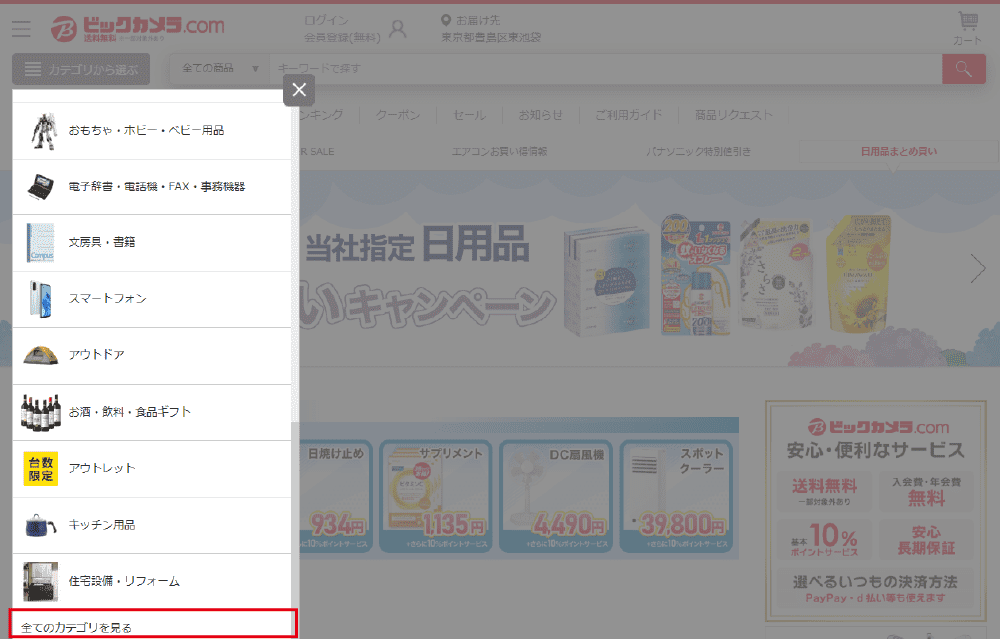The height and width of the screenshot is (639, 1000).
Task: Click the yellow 台数限定 outlet icon
Action: [41, 469]
